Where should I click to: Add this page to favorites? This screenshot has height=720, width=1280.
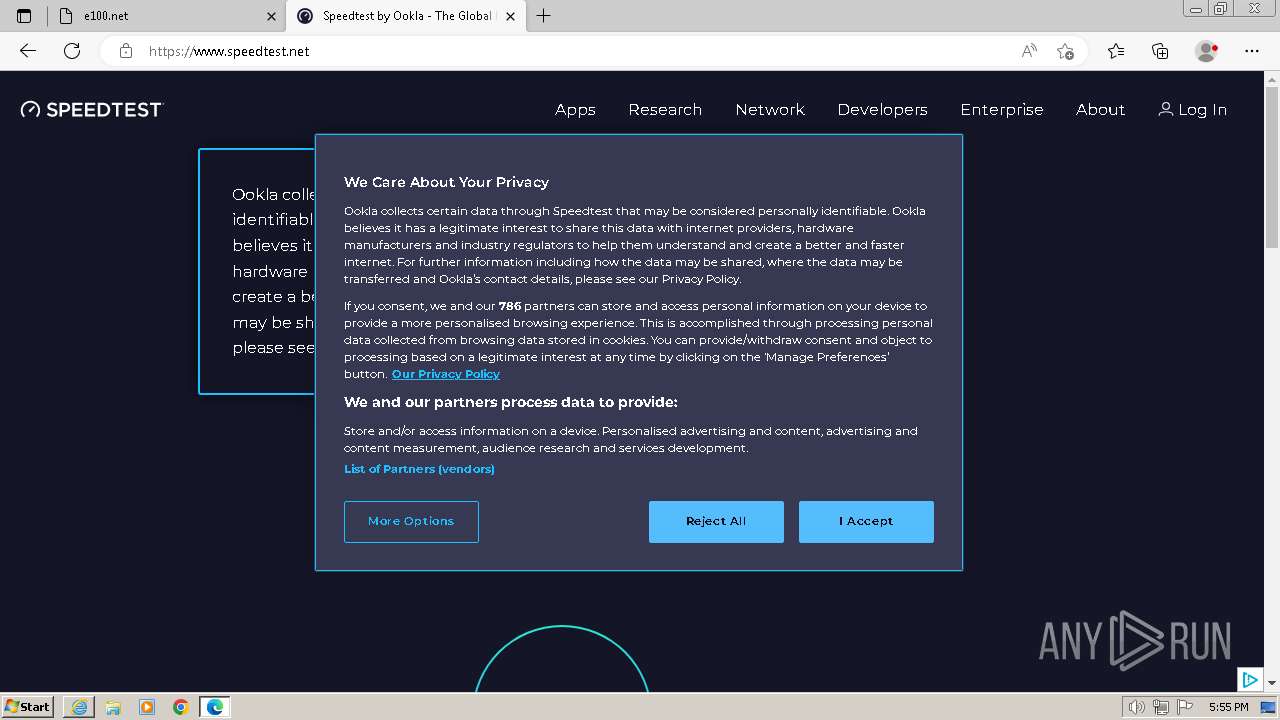point(1065,51)
